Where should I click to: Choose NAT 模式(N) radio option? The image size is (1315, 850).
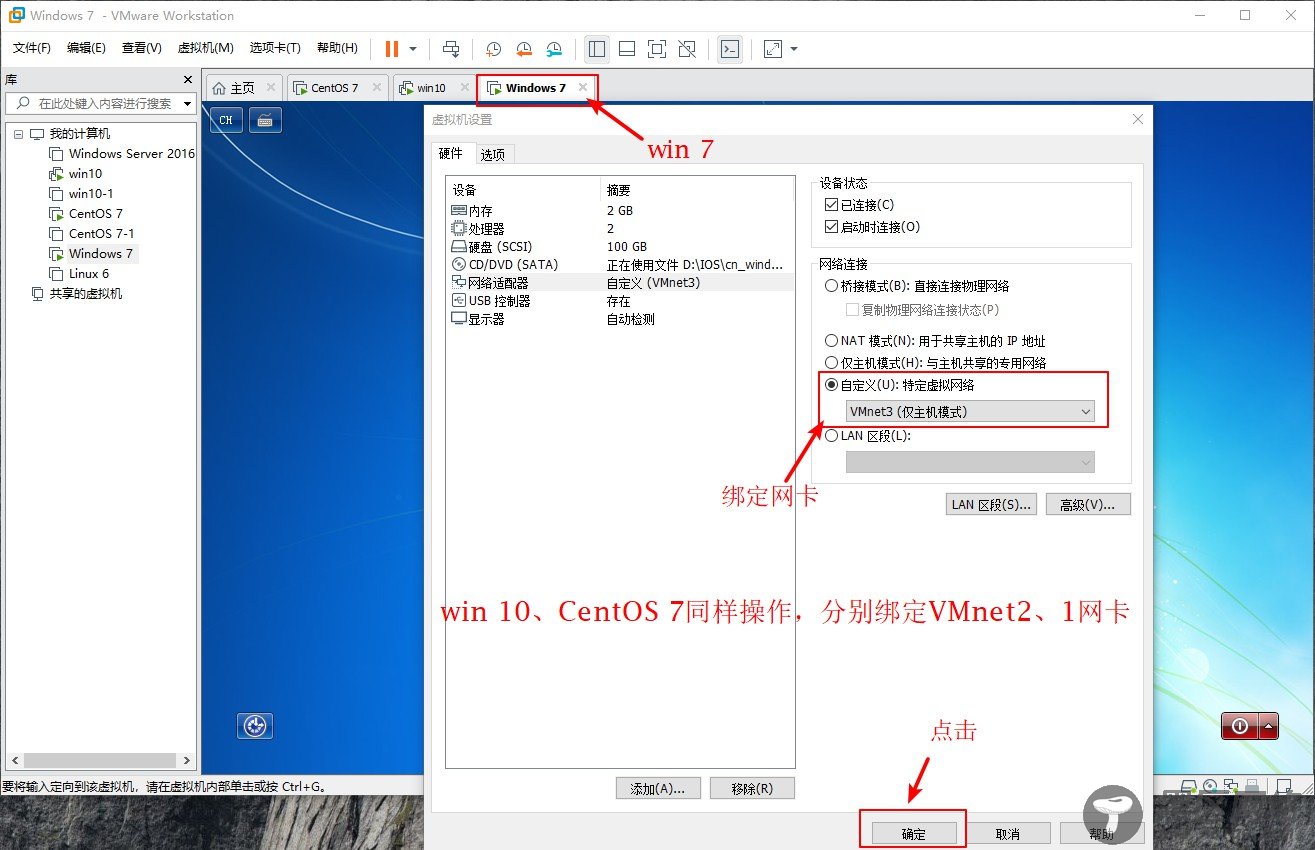(831, 341)
